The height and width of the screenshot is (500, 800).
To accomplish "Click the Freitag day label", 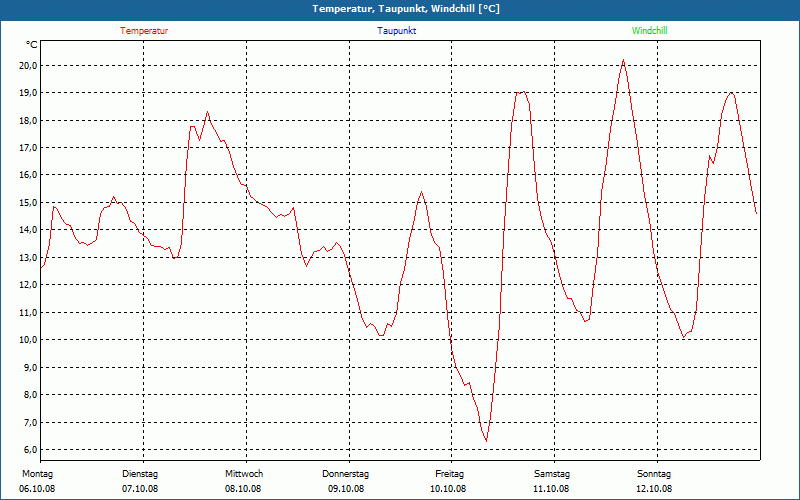I will pos(449,474).
